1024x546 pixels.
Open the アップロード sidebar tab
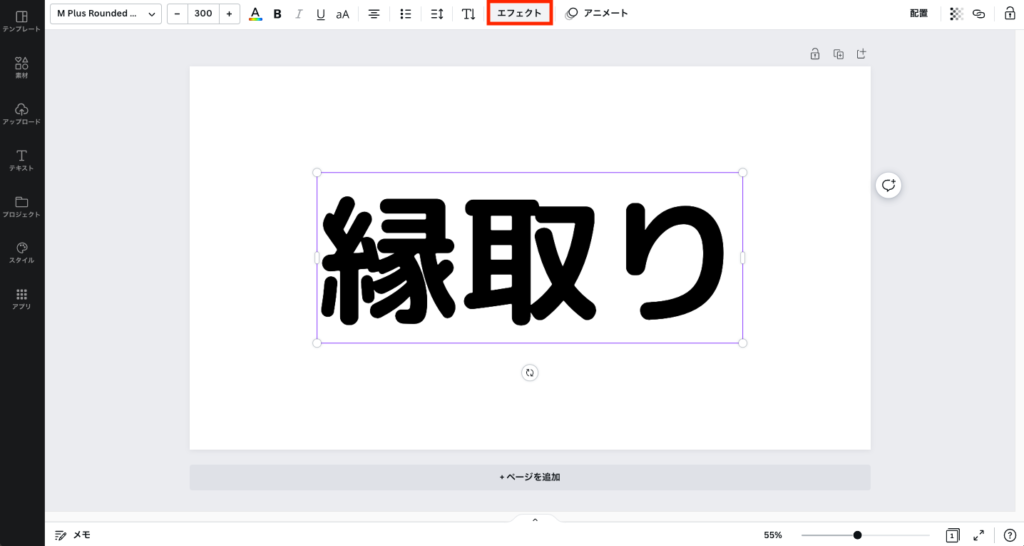(x=21, y=114)
